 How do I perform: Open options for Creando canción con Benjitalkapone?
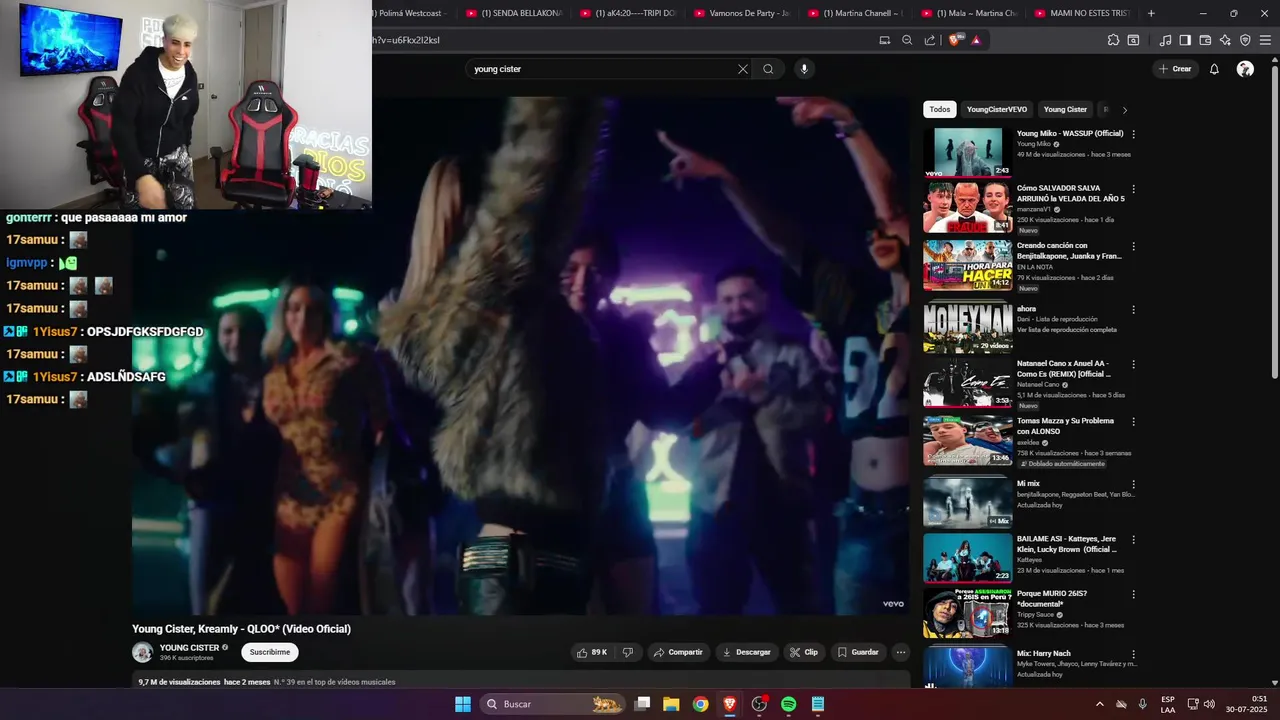point(1133,246)
